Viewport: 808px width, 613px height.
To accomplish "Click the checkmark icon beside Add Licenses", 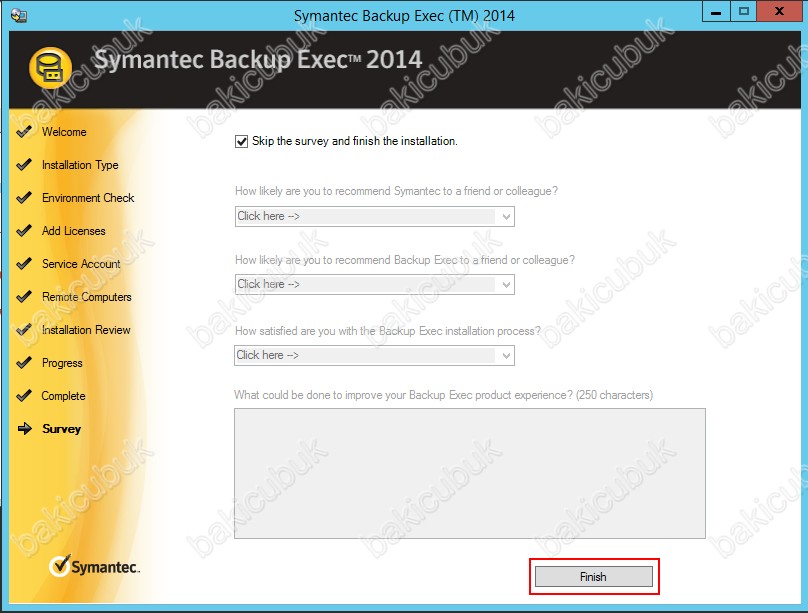I will (x=24, y=231).
